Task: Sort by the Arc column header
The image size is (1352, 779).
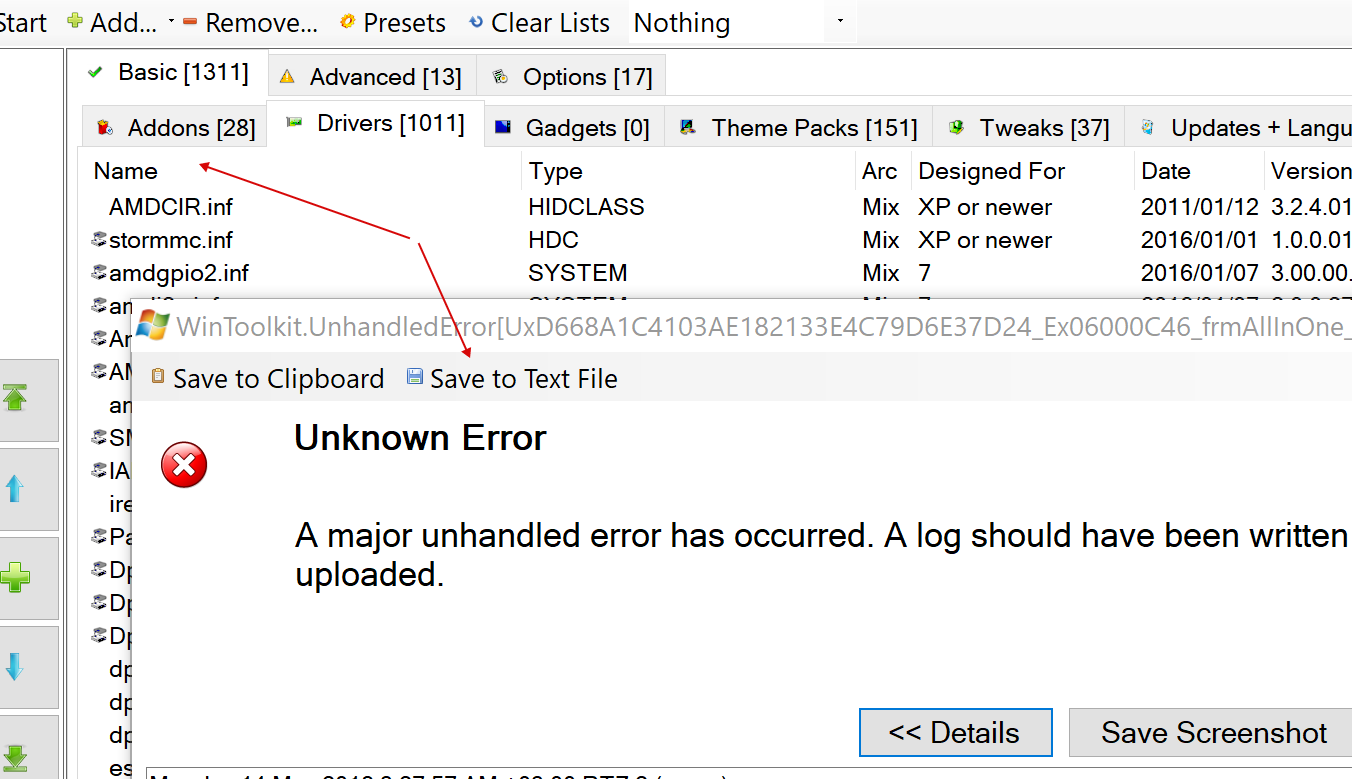Action: click(x=884, y=171)
